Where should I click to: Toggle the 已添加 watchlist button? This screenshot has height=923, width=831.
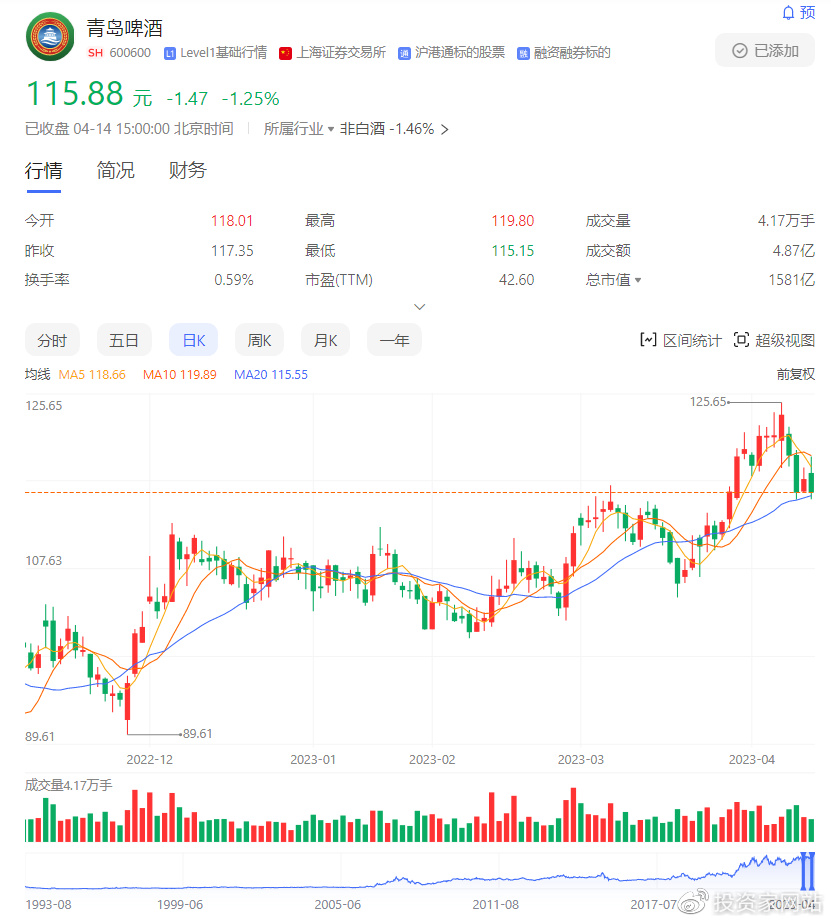(765, 51)
